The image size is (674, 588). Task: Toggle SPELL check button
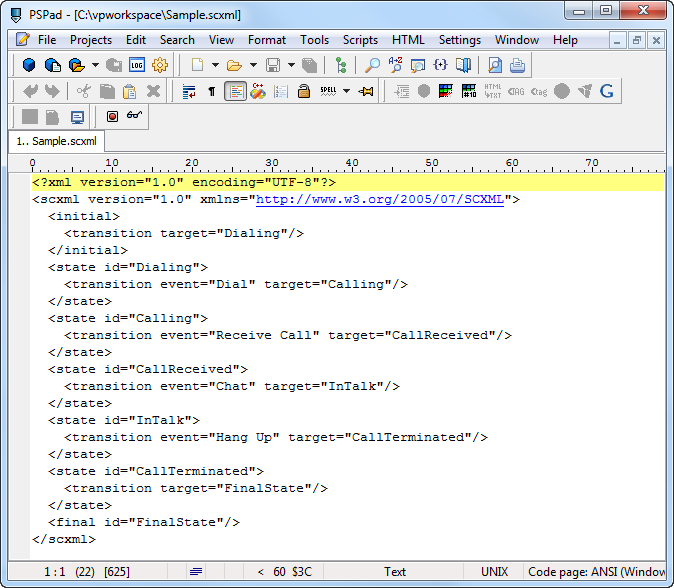pos(328,91)
